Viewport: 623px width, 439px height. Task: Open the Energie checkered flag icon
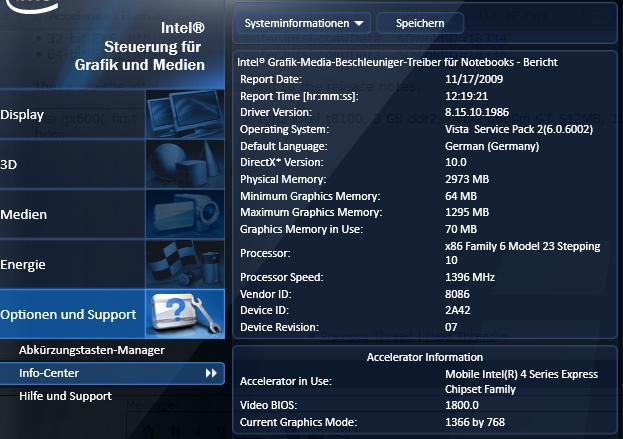[185, 264]
